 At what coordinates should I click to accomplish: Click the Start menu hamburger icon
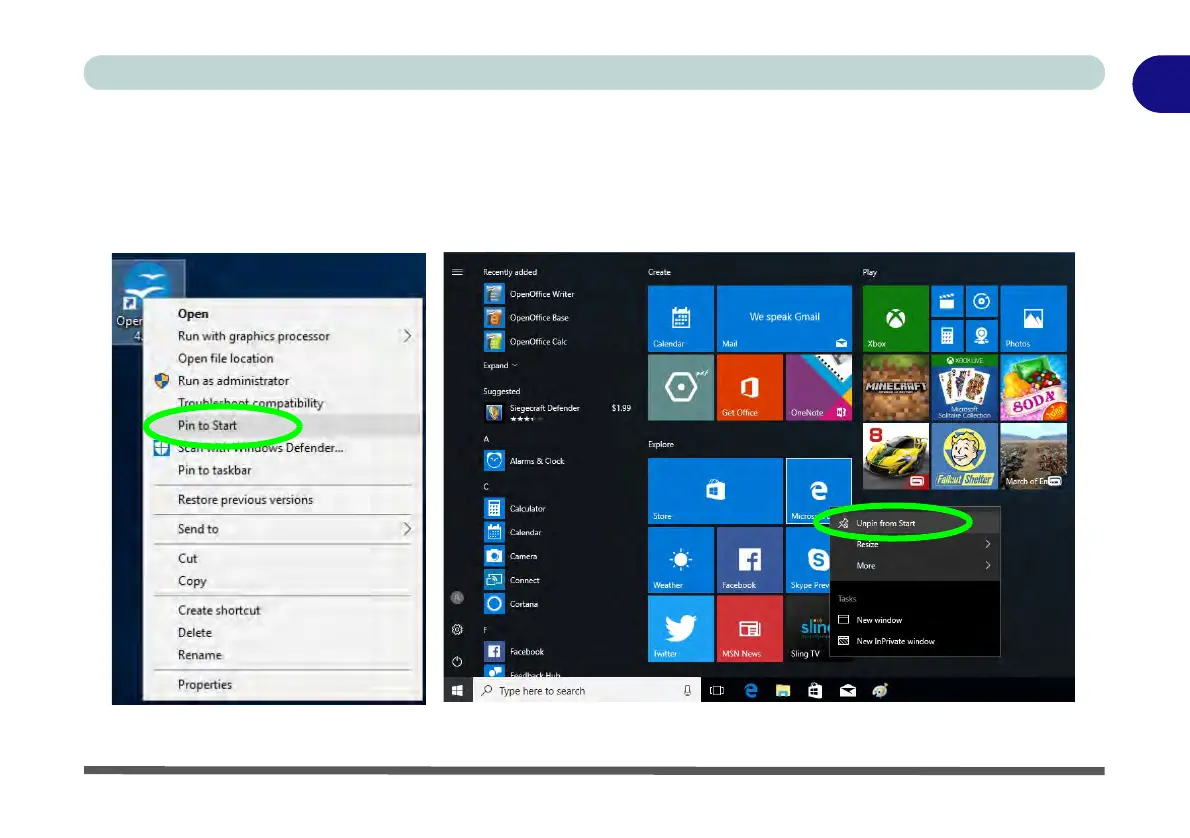457,272
